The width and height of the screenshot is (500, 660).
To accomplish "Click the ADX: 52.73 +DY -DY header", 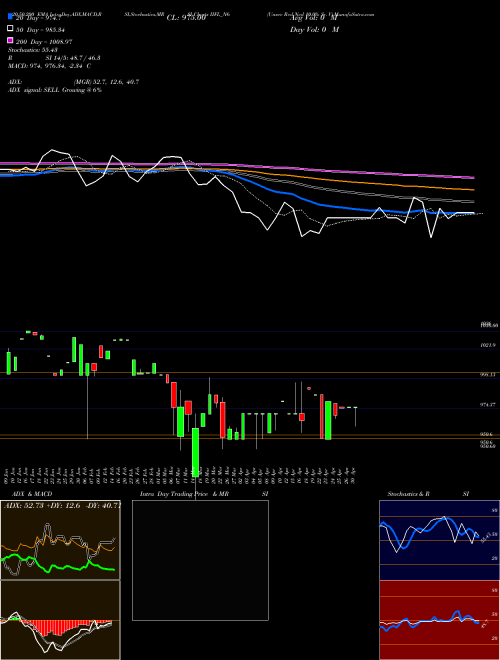I will pos(62,506).
